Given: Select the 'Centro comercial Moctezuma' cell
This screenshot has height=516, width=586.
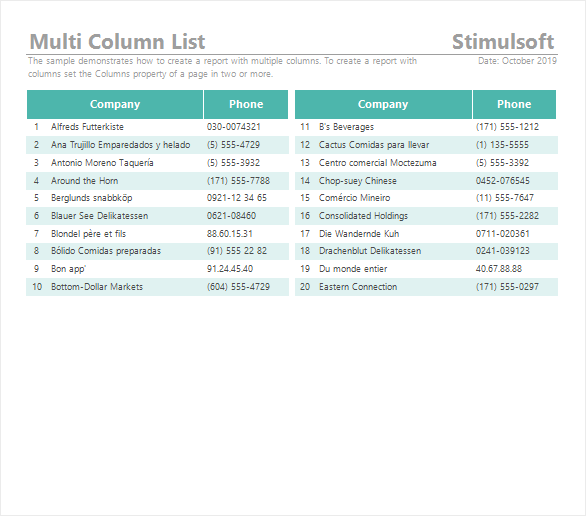Looking at the screenshot, I should point(378,163).
